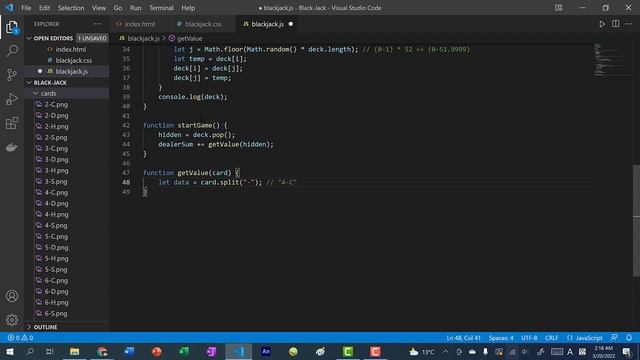Split the editor to the right
640x360 pixels.
coord(616,24)
